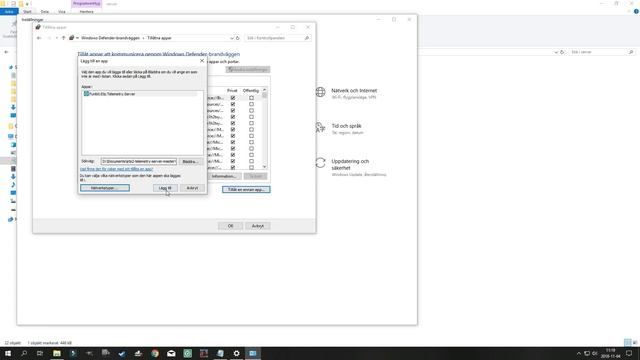Screen dimensions: 640x360
Task: Click the allowed apps list scroll-down arrow
Action: click(264, 167)
